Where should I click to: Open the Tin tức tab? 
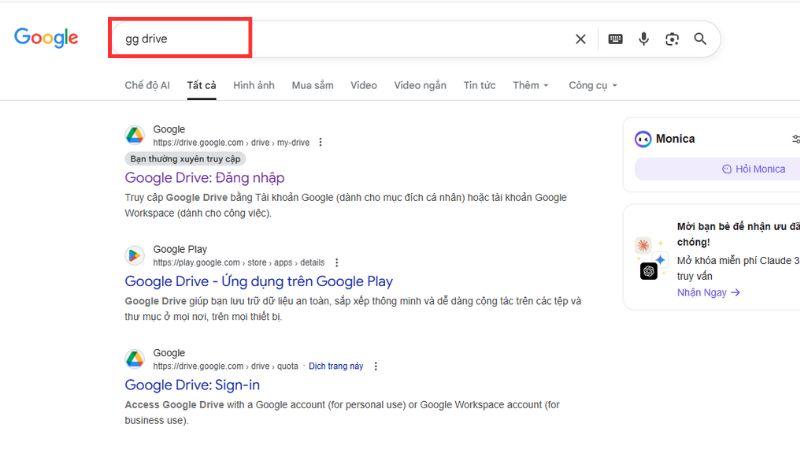[x=479, y=86]
